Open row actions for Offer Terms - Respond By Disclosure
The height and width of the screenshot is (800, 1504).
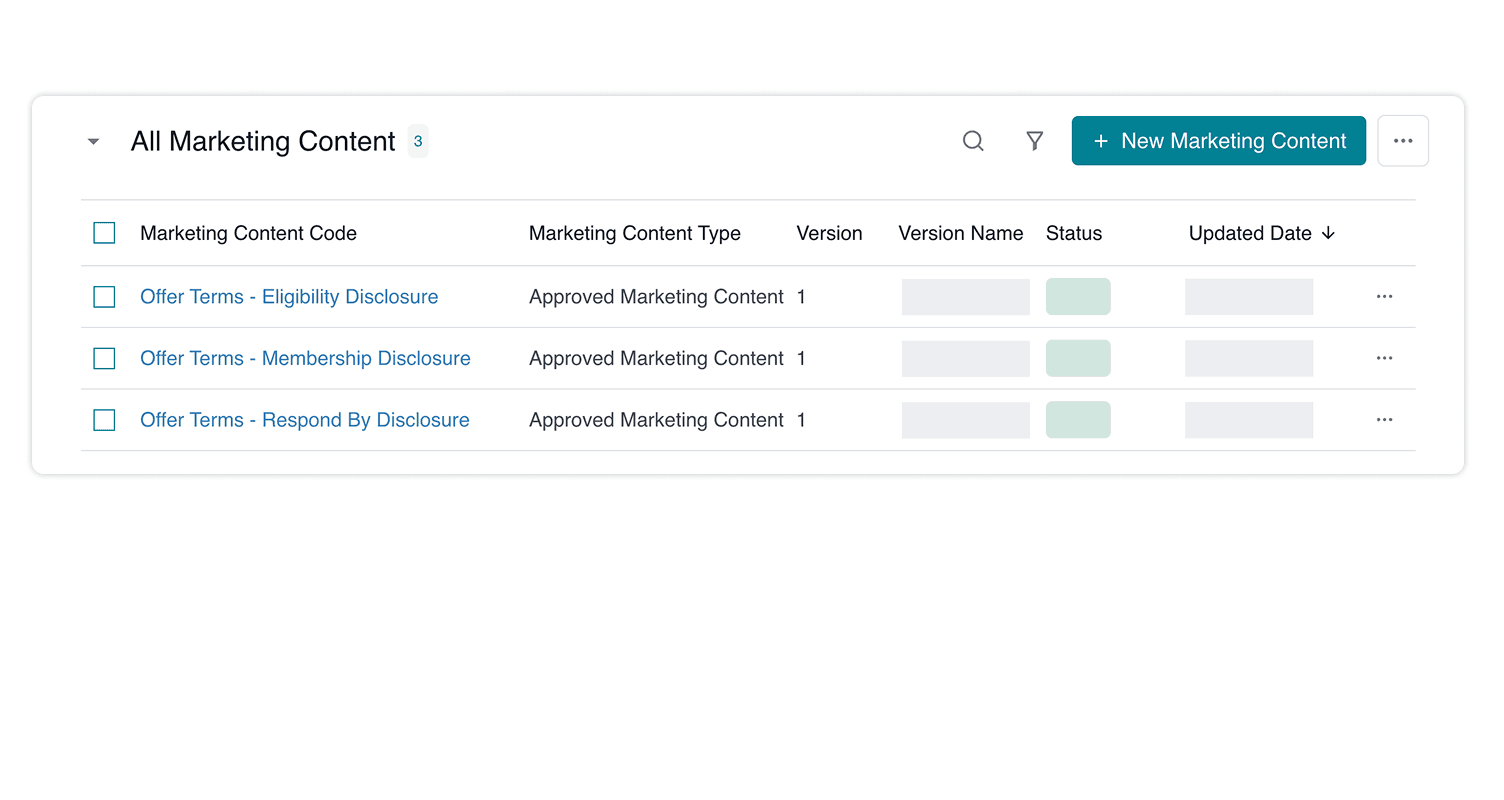tap(1384, 420)
